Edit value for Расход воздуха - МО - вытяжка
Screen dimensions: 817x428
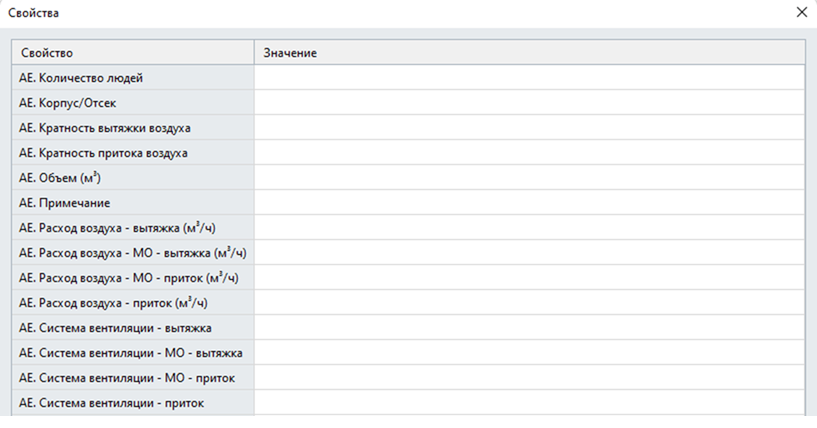(529, 252)
